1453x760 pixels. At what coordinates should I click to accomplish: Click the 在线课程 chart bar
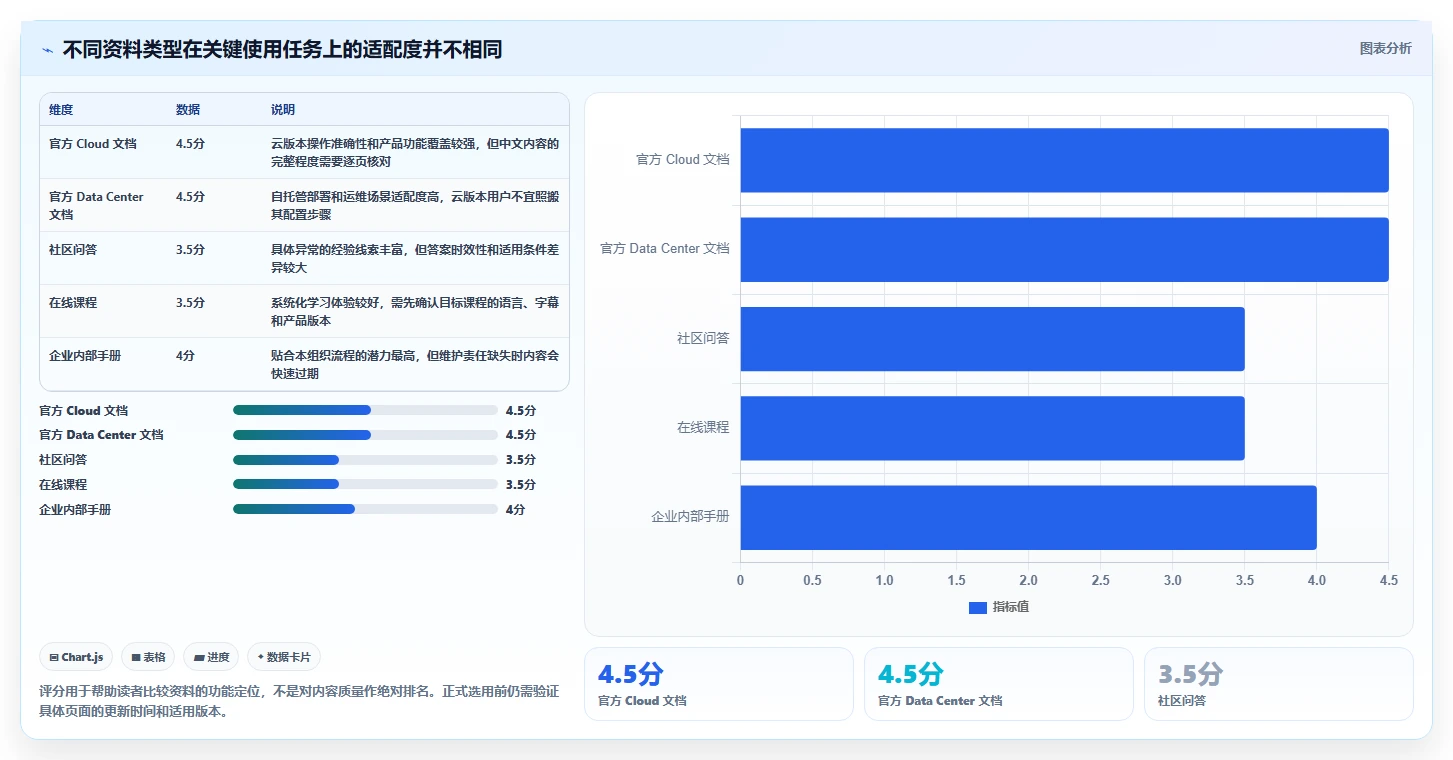point(992,428)
